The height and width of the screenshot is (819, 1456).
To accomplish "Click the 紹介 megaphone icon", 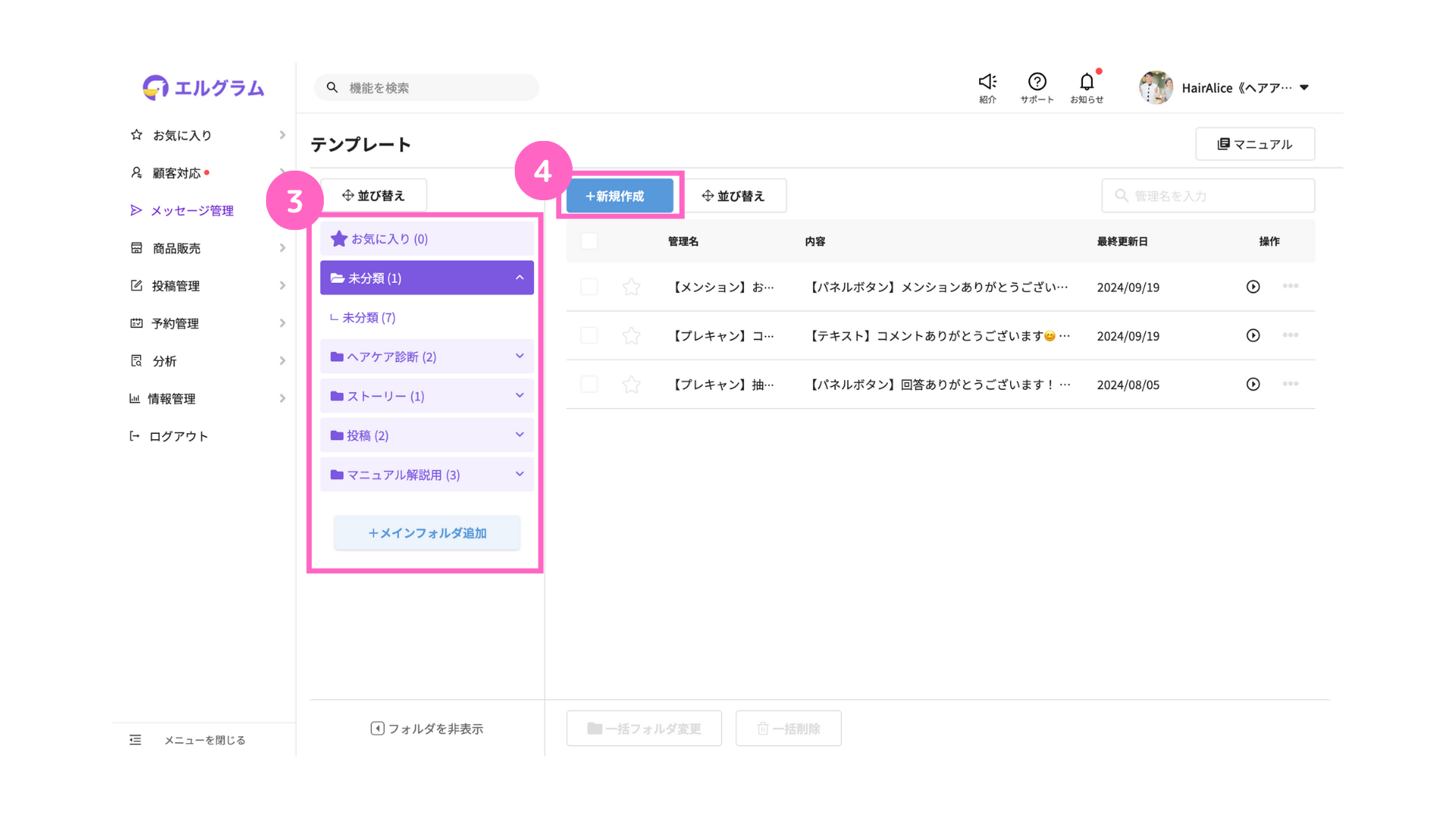I will tap(987, 81).
